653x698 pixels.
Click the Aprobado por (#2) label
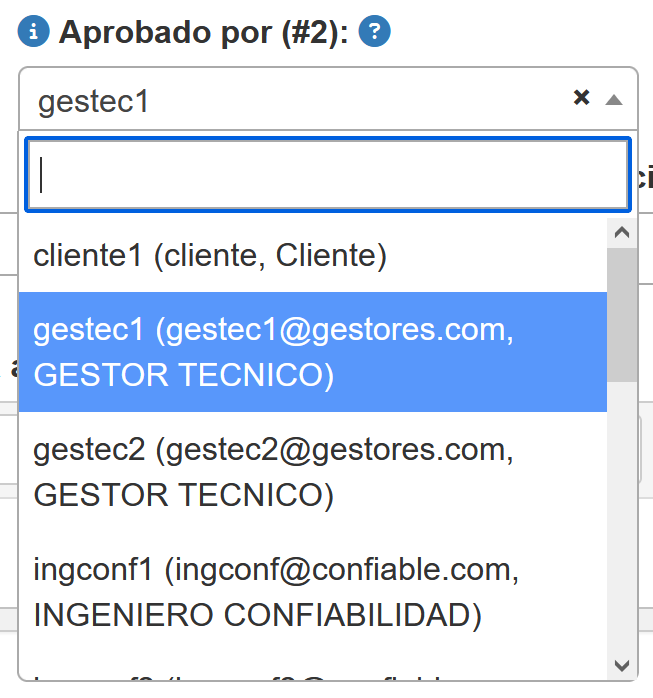pyautogui.click(x=203, y=32)
